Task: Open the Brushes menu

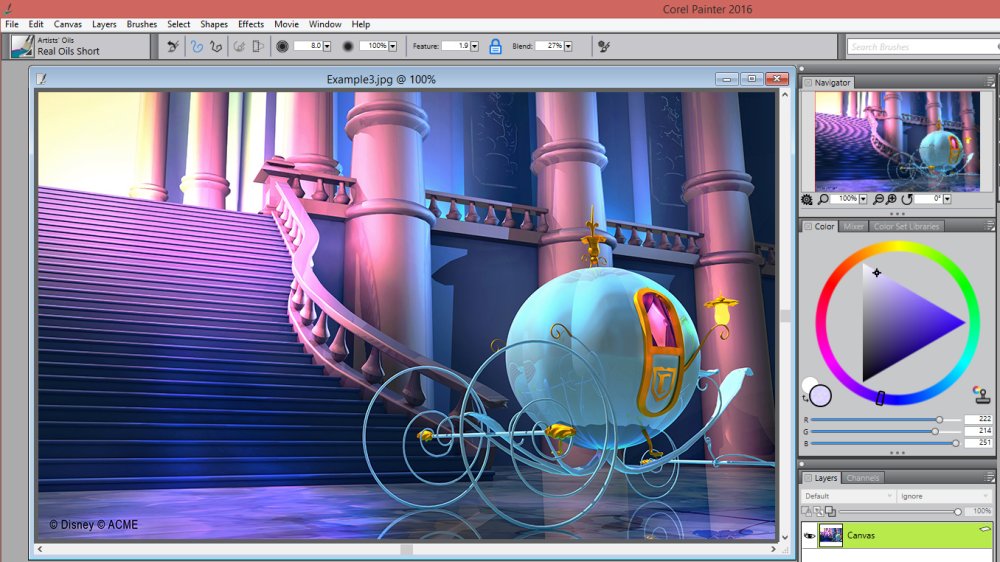Action: 142,24
